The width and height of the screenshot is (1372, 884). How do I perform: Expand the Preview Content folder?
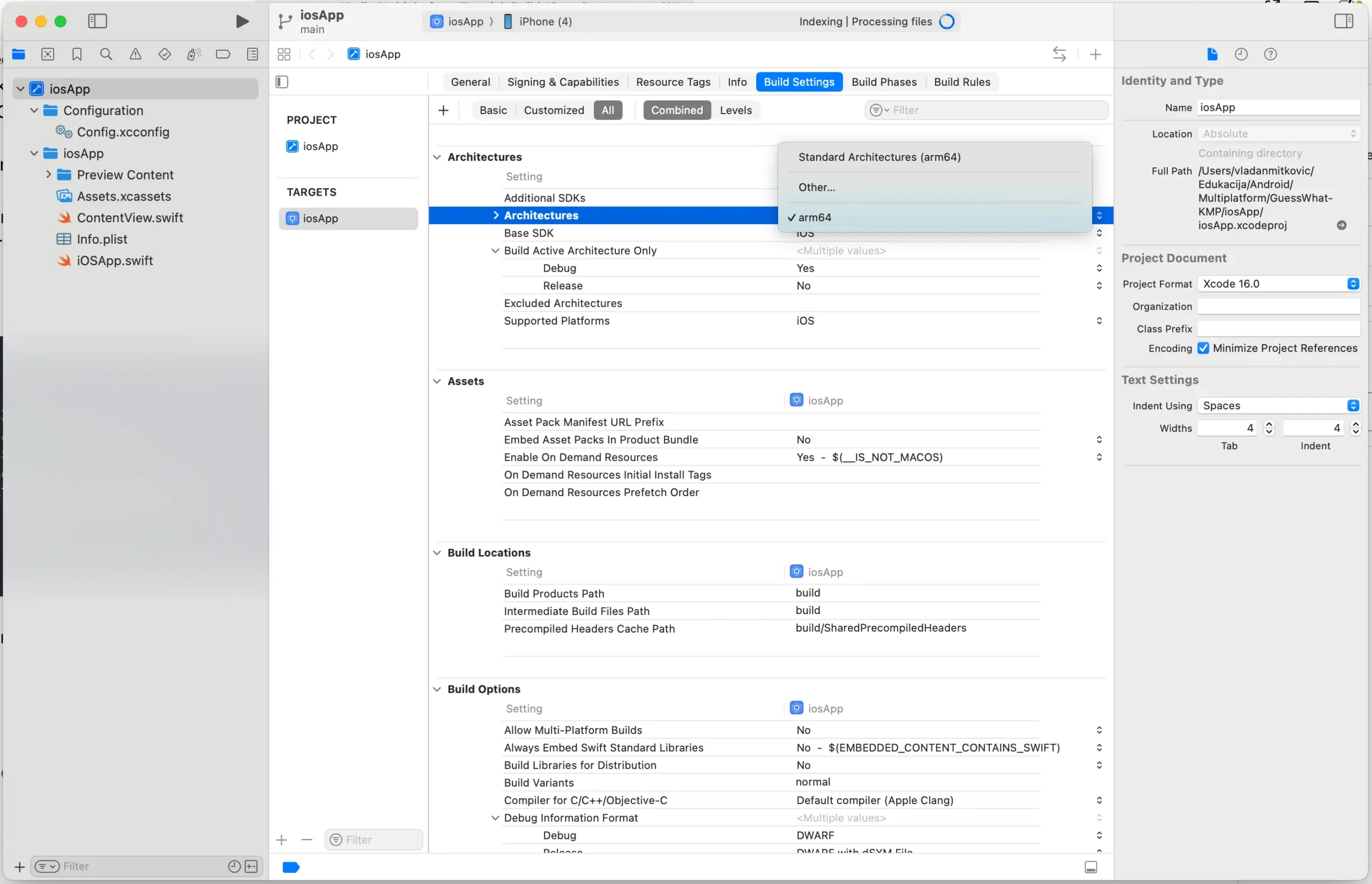coord(49,175)
